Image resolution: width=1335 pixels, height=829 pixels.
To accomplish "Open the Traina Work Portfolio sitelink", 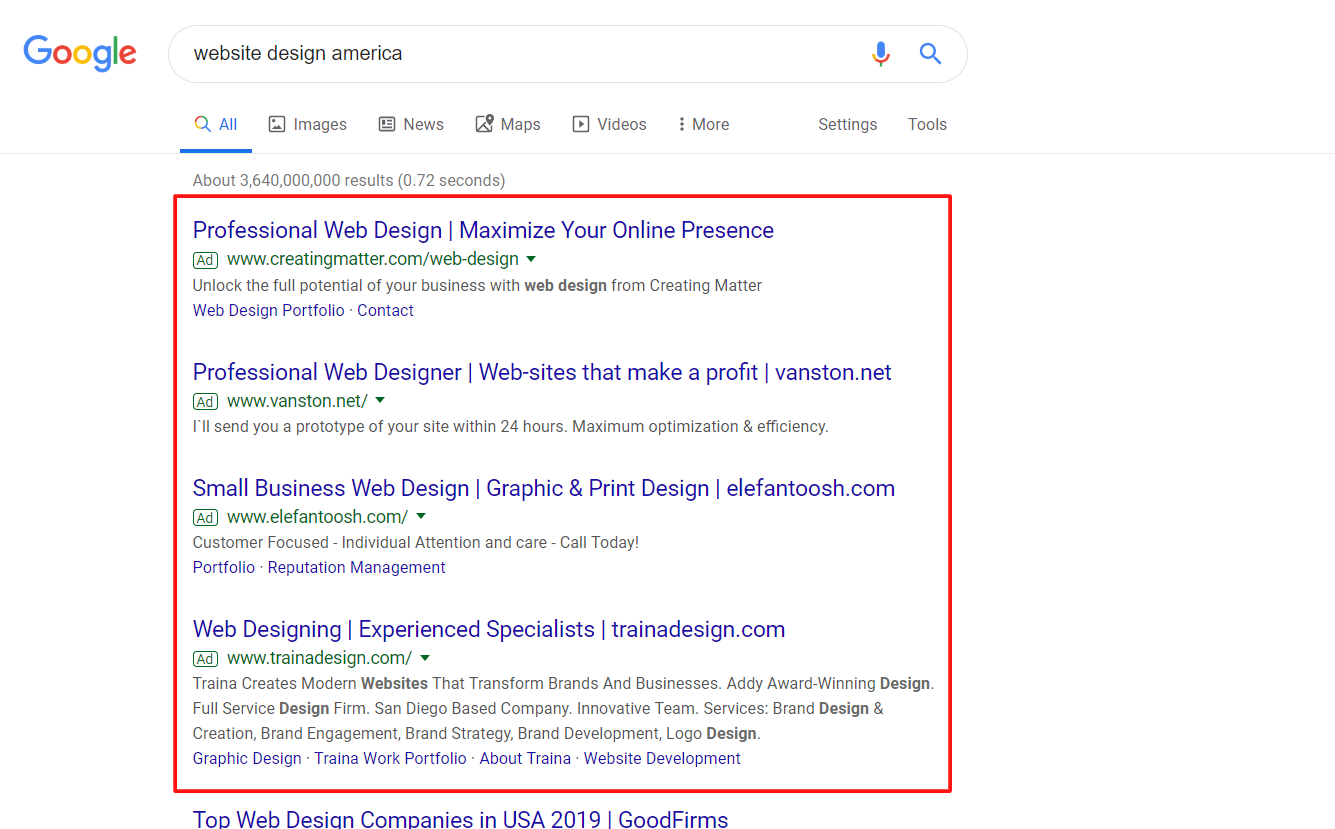I will [390, 758].
